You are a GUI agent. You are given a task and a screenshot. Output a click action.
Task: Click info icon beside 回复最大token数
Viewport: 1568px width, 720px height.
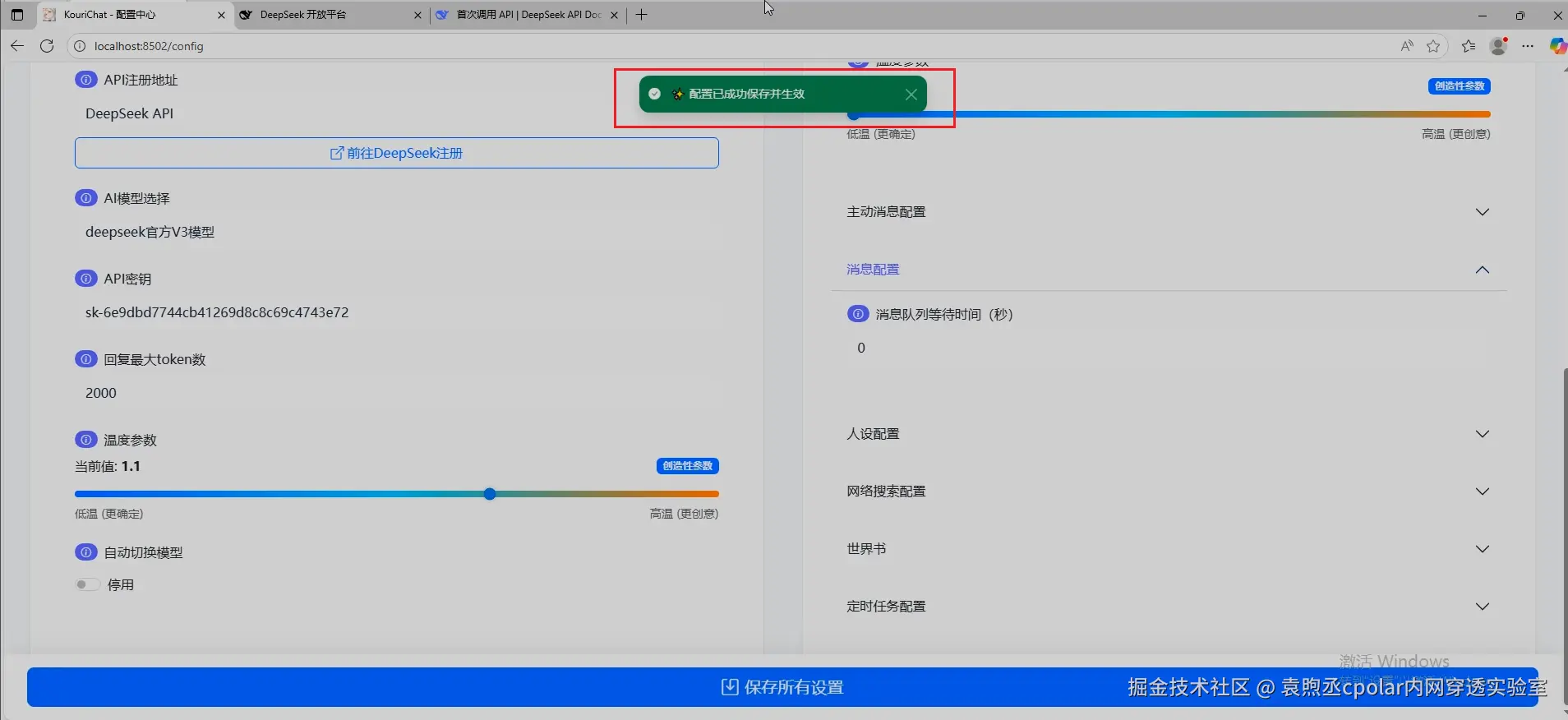point(85,359)
